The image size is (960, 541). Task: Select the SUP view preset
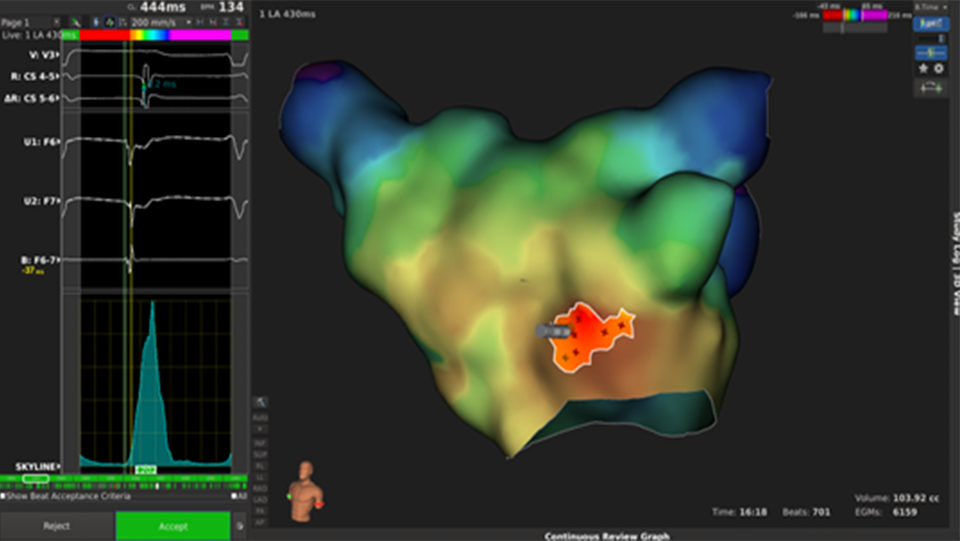[x=260, y=454]
